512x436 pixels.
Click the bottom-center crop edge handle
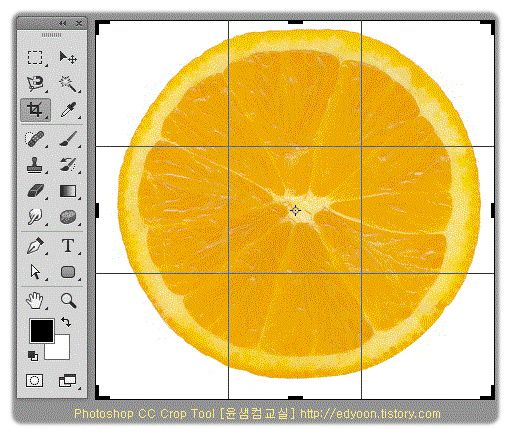tap(295, 397)
